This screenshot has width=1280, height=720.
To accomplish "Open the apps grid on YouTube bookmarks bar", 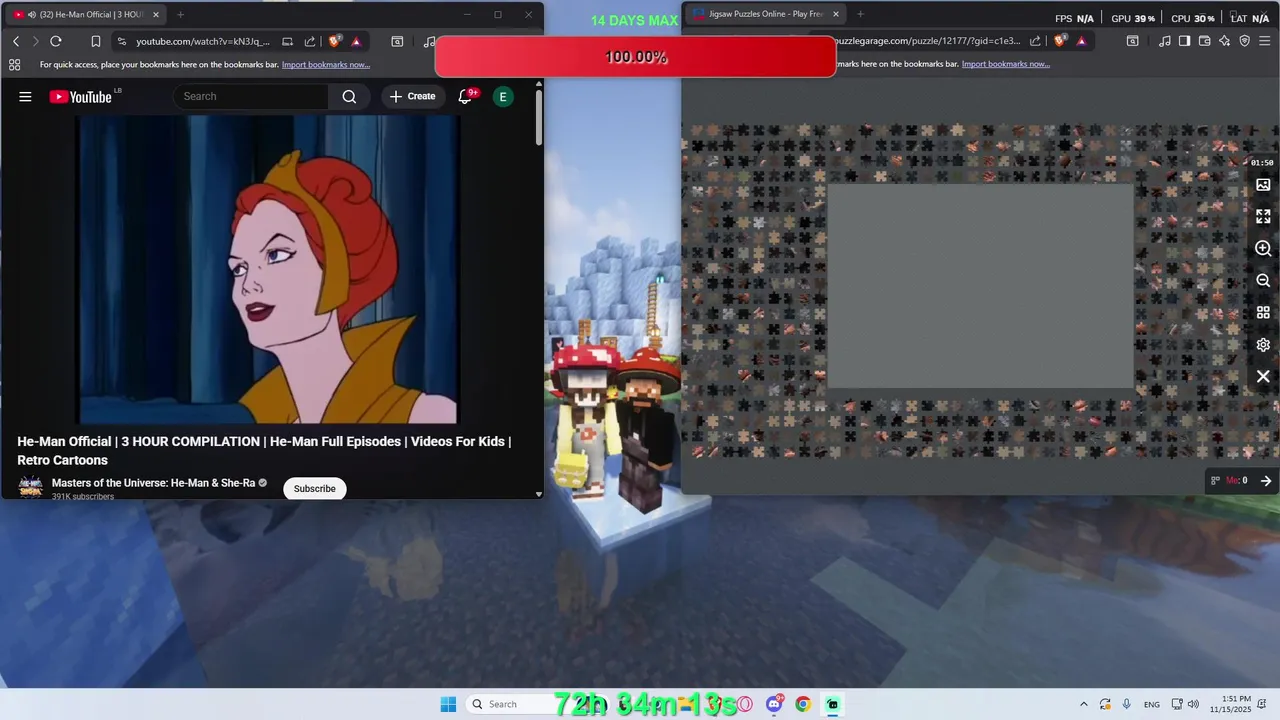I will tap(14, 64).
